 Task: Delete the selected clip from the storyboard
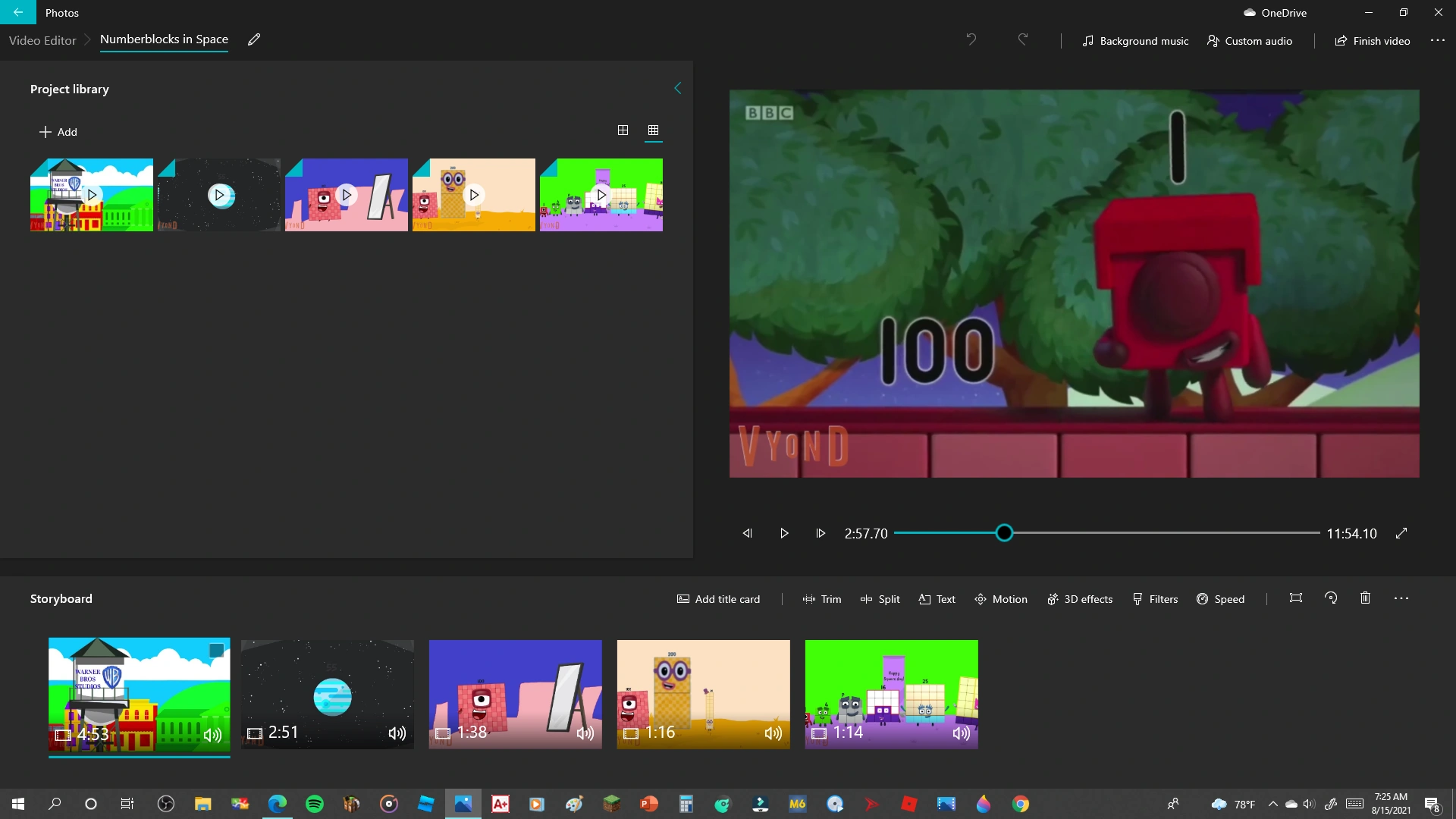pyautogui.click(x=1365, y=598)
